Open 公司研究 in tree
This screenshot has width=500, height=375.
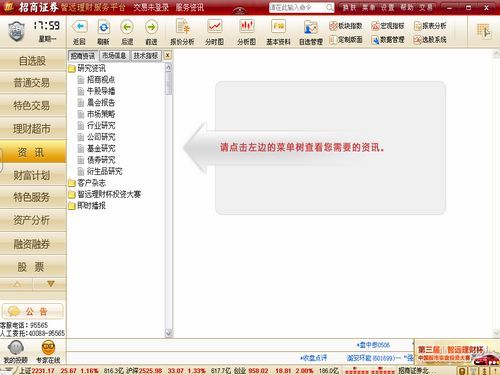point(96,137)
